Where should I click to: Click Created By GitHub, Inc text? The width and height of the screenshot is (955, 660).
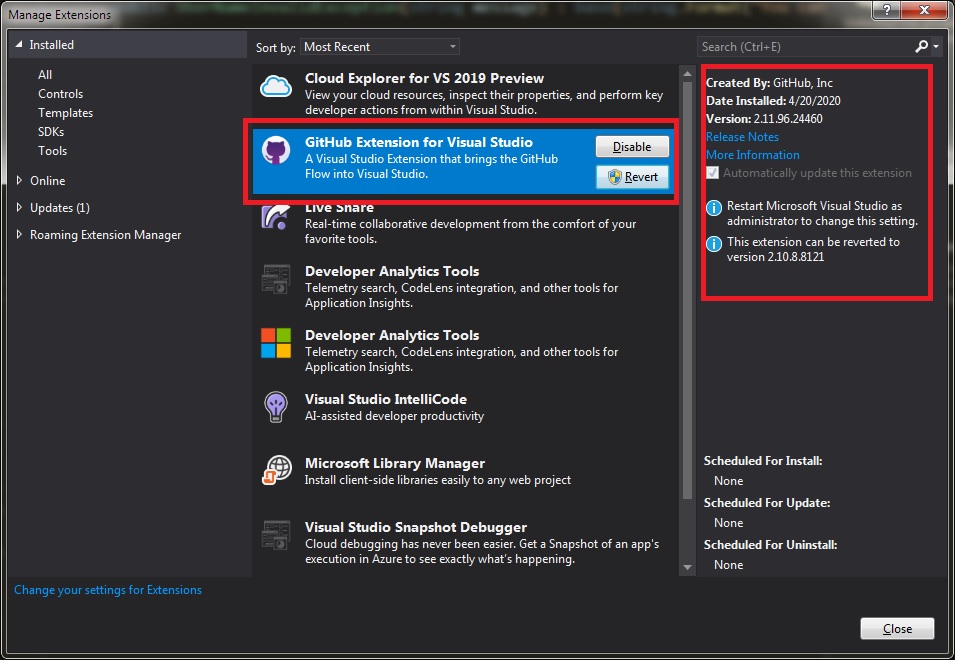(769, 83)
